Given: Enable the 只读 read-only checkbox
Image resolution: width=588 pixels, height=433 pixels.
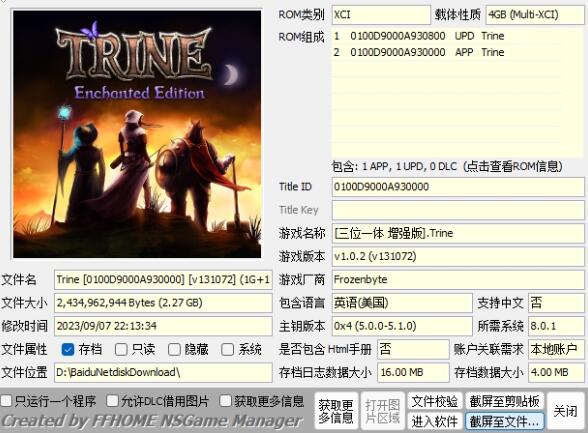Looking at the screenshot, I should [121, 349].
